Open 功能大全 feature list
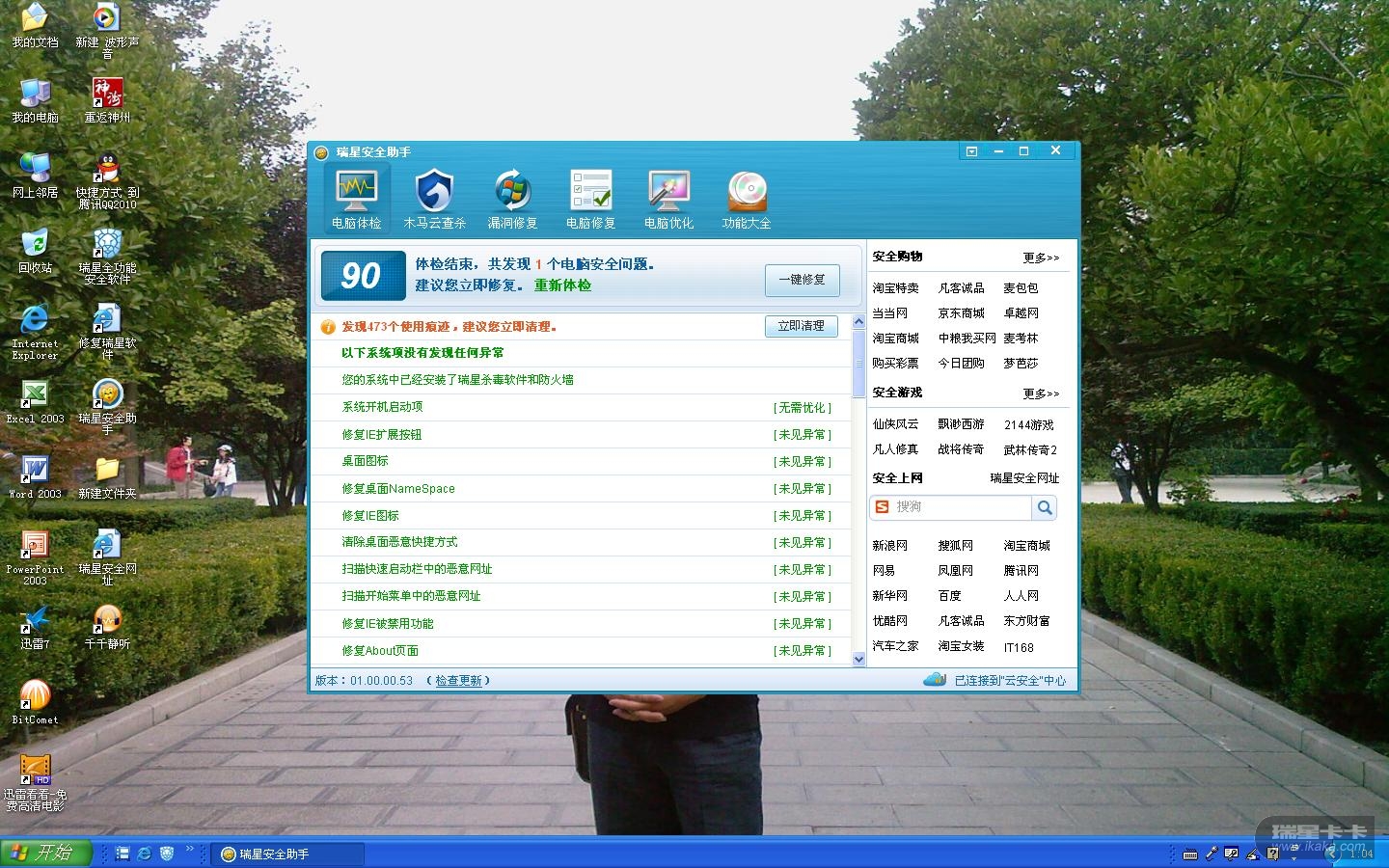 [x=747, y=199]
